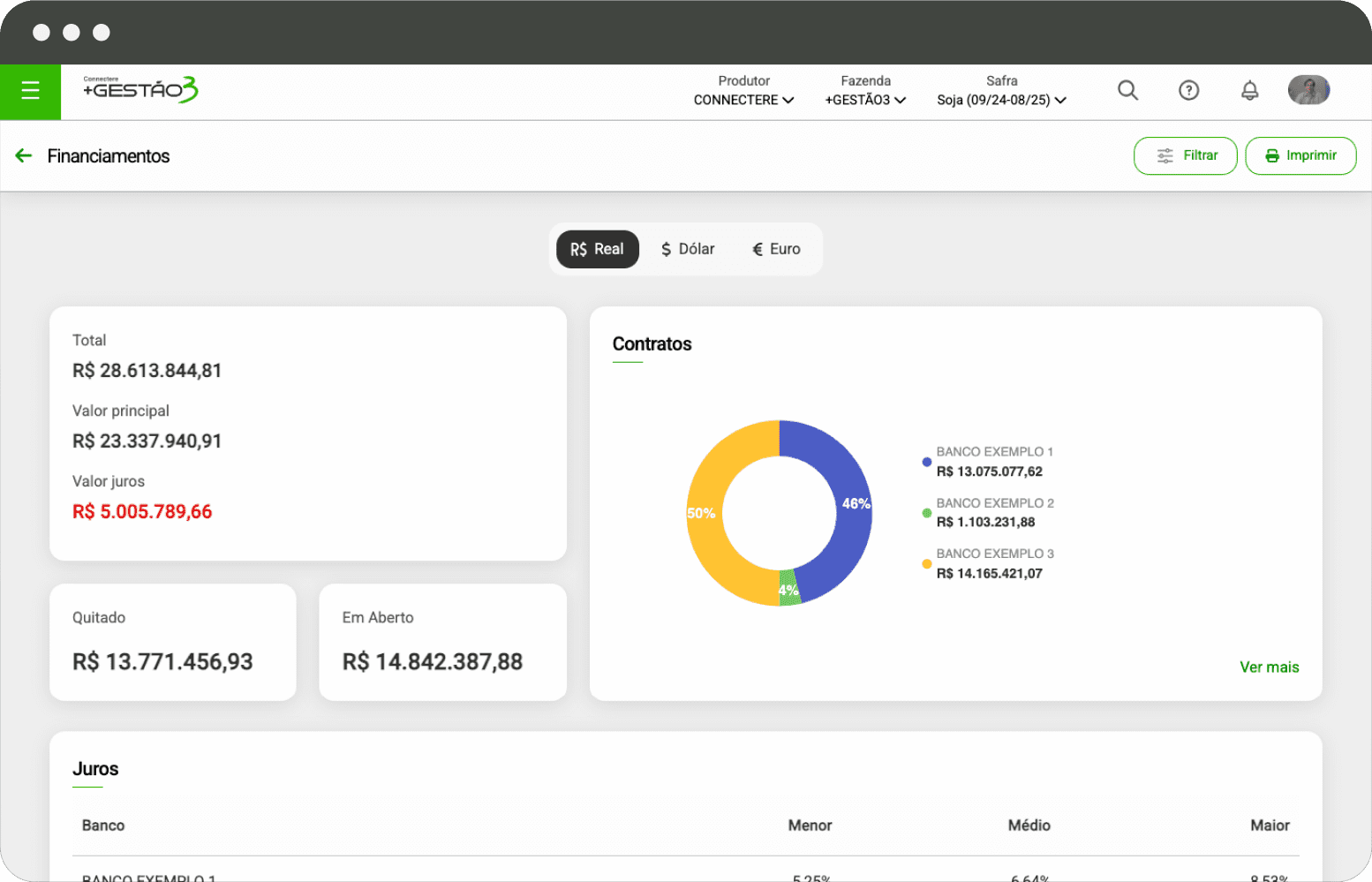The width and height of the screenshot is (1372, 882).
Task: Open help question mark icon
Action: pos(1188,90)
